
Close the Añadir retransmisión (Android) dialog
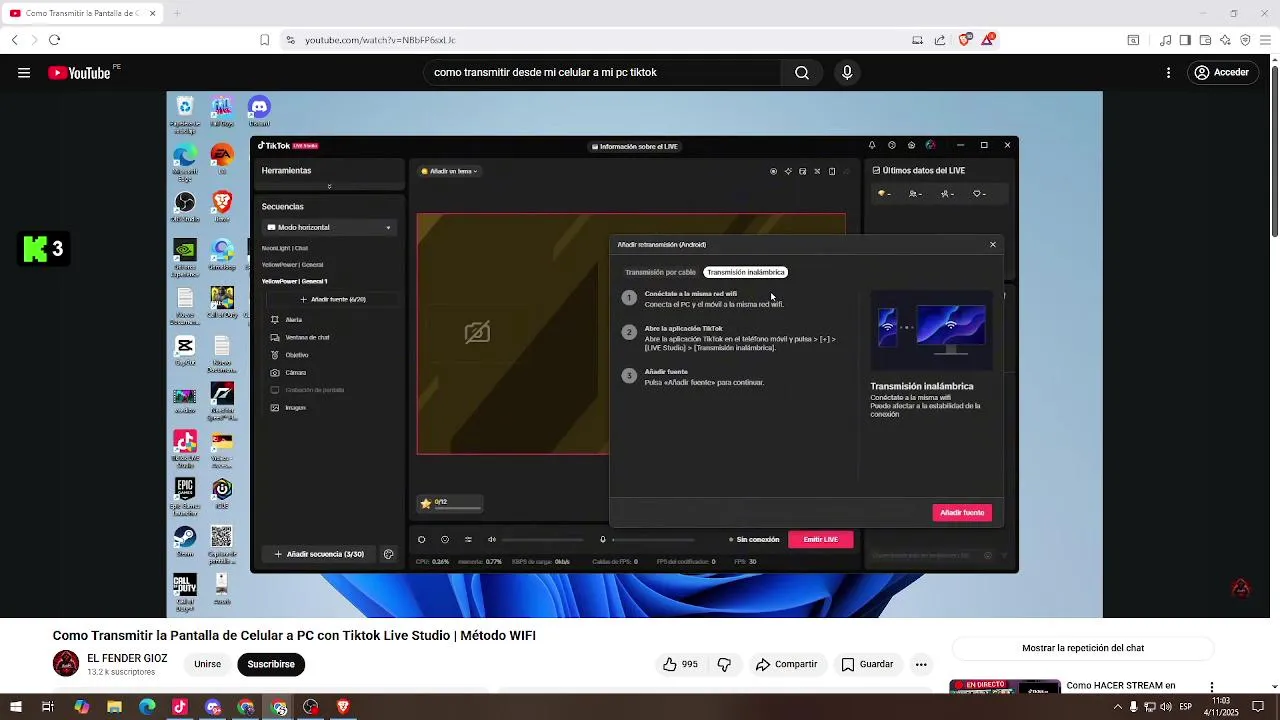click(x=993, y=245)
